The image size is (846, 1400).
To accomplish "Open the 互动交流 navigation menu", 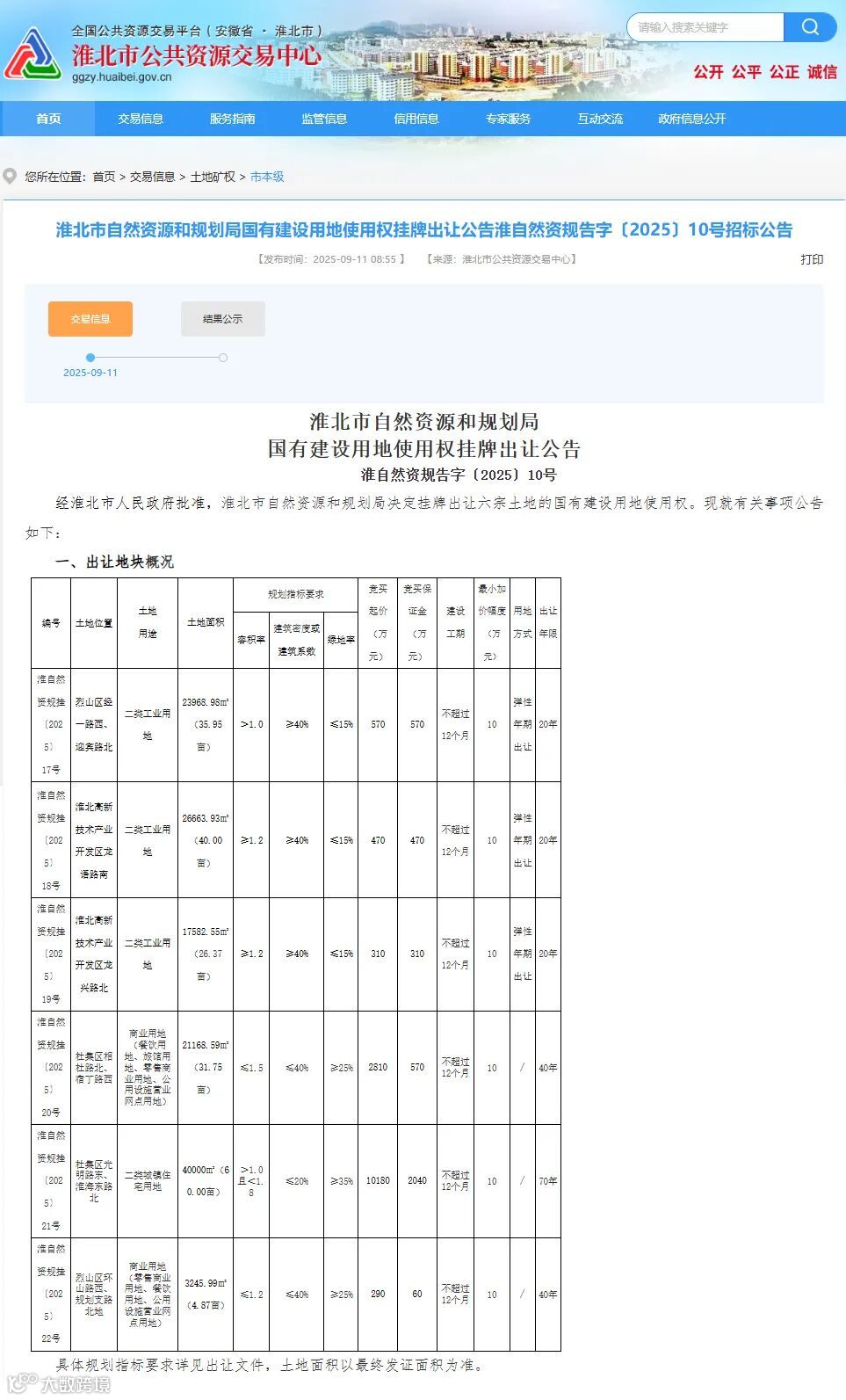I will (x=600, y=119).
